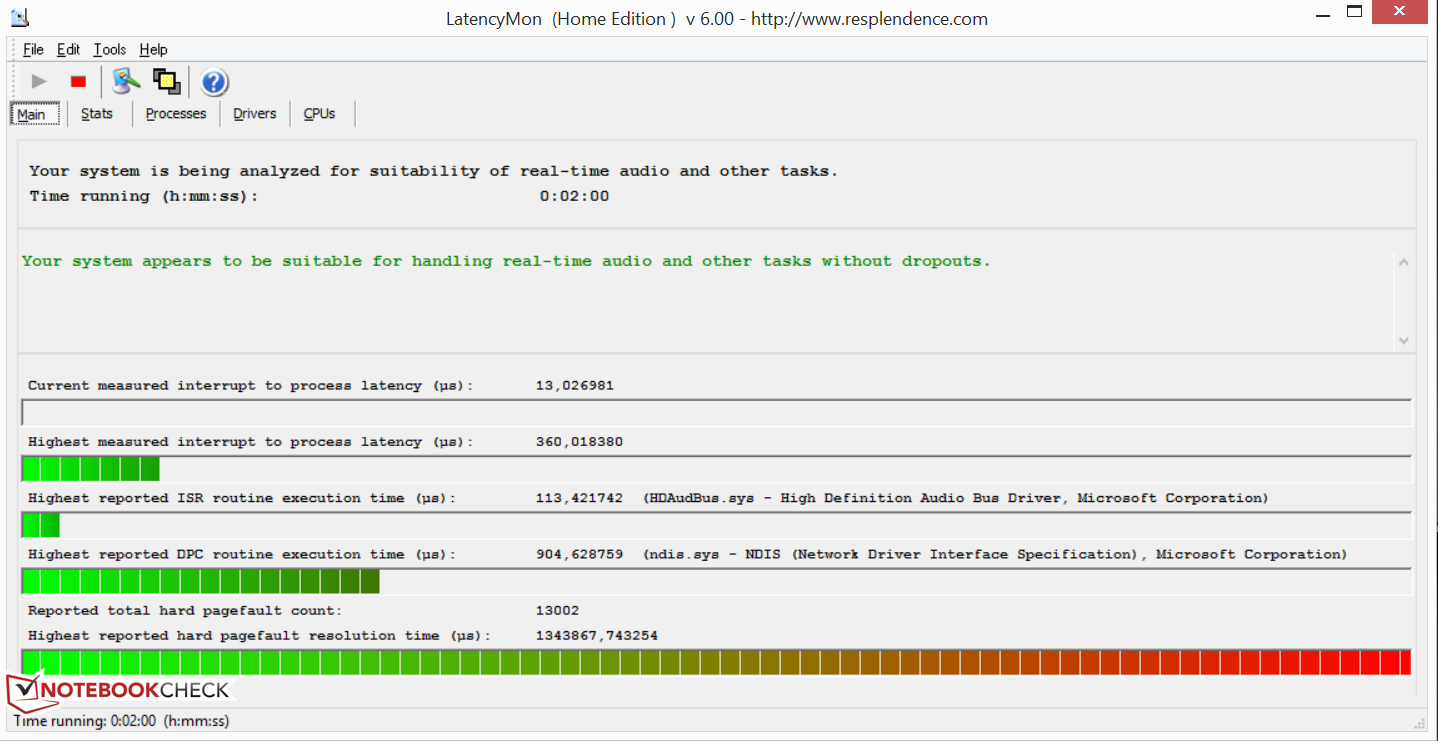This screenshot has height=741, width=1438.
Task: Click the window resize grip in status bar
Action: pos(1420,724)
